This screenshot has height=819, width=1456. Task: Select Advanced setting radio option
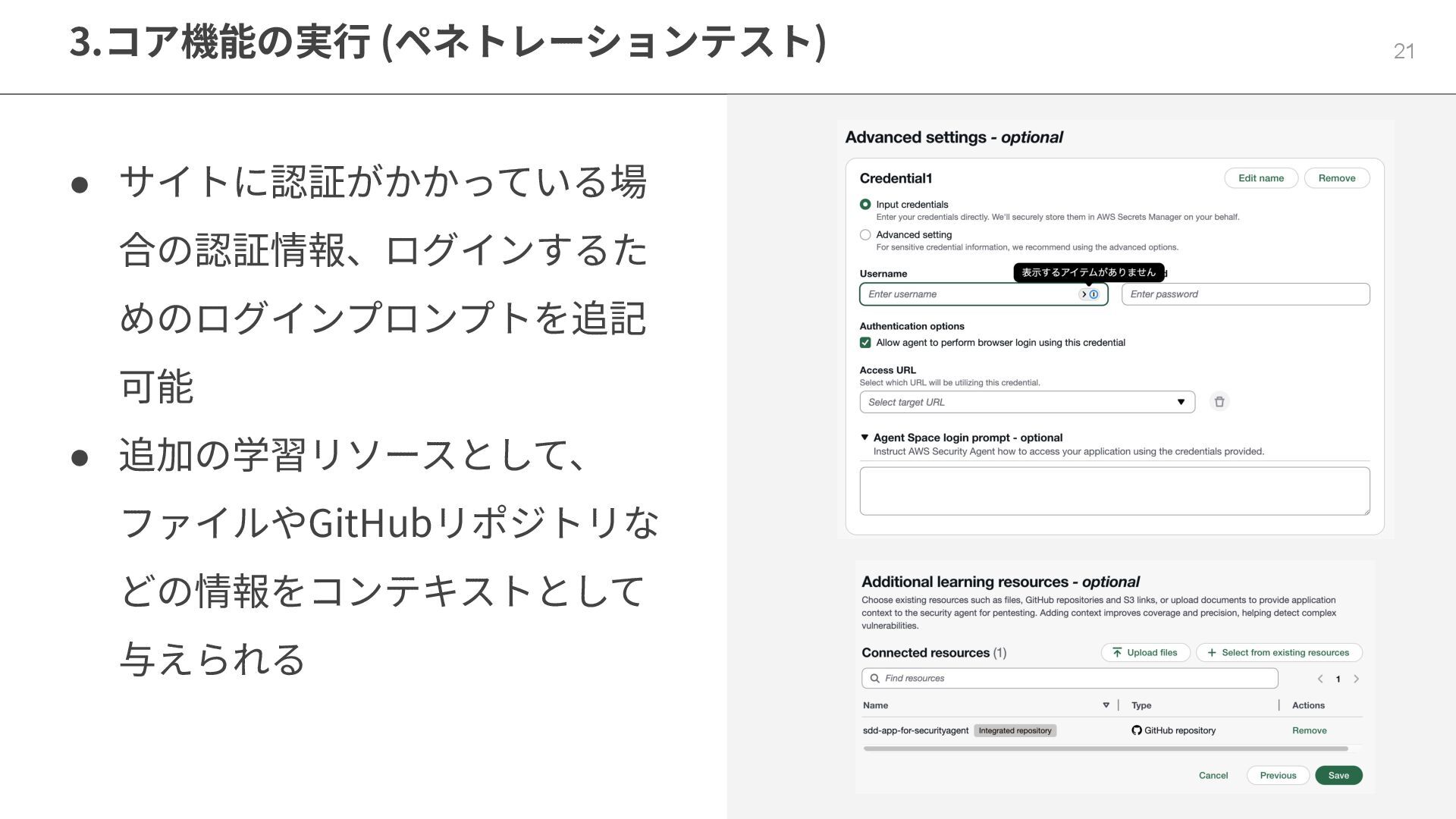(x=865, y=235)
